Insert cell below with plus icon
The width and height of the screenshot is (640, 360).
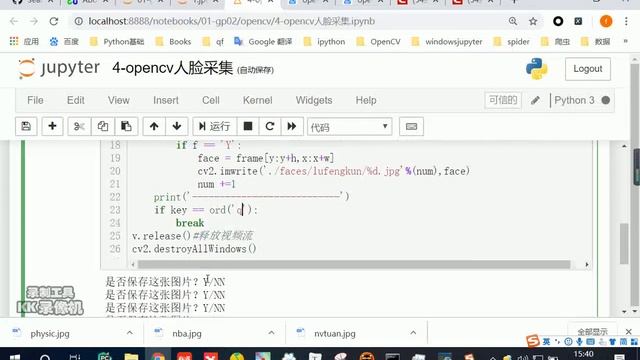pos(52,126)
